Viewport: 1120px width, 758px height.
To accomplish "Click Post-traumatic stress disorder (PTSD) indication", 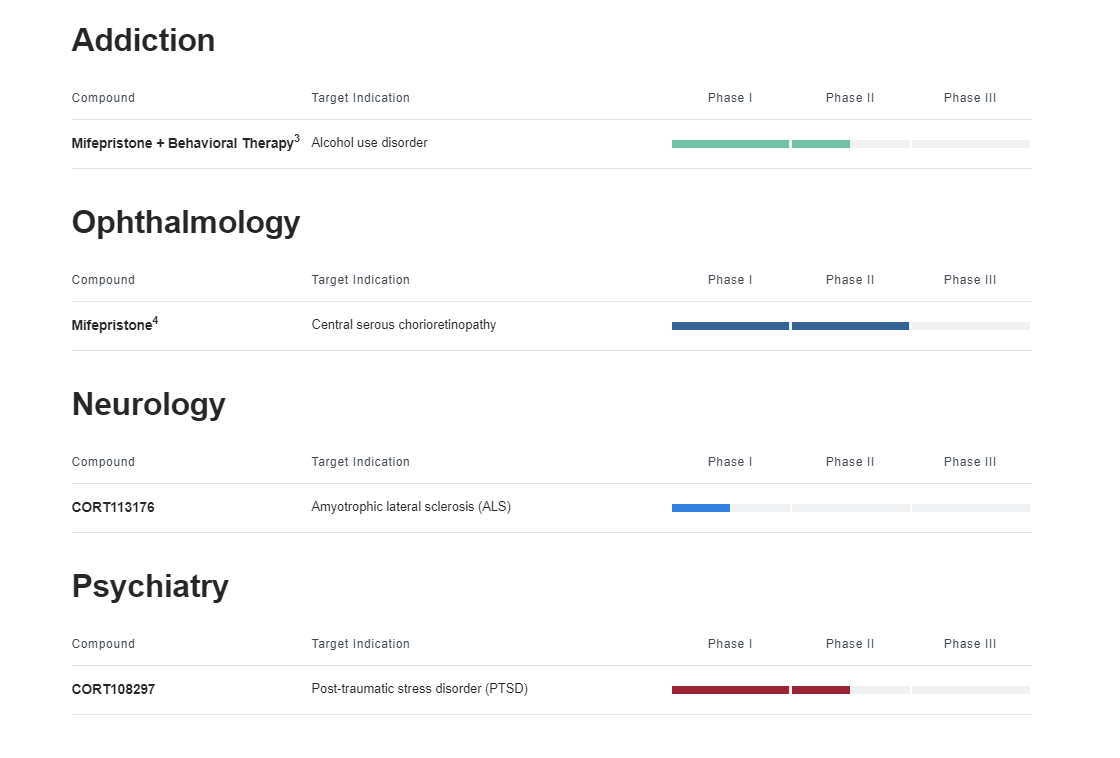I will (419, 689).
